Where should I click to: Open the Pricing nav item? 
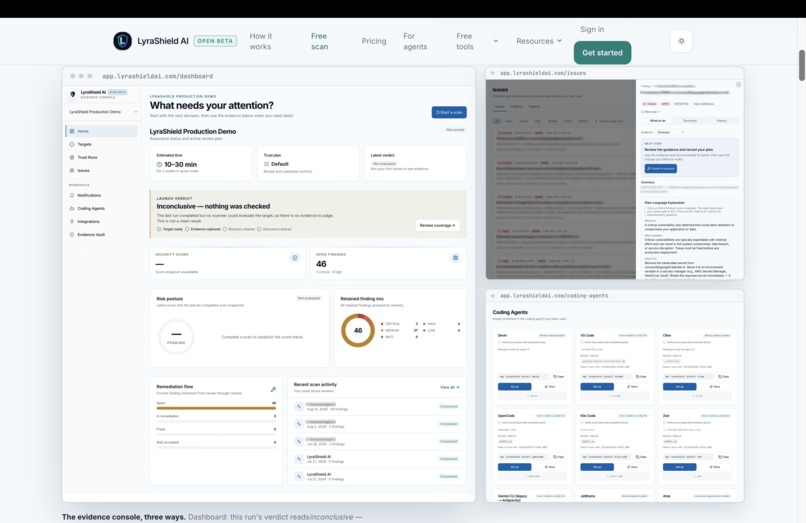click(x=374, y=41)
